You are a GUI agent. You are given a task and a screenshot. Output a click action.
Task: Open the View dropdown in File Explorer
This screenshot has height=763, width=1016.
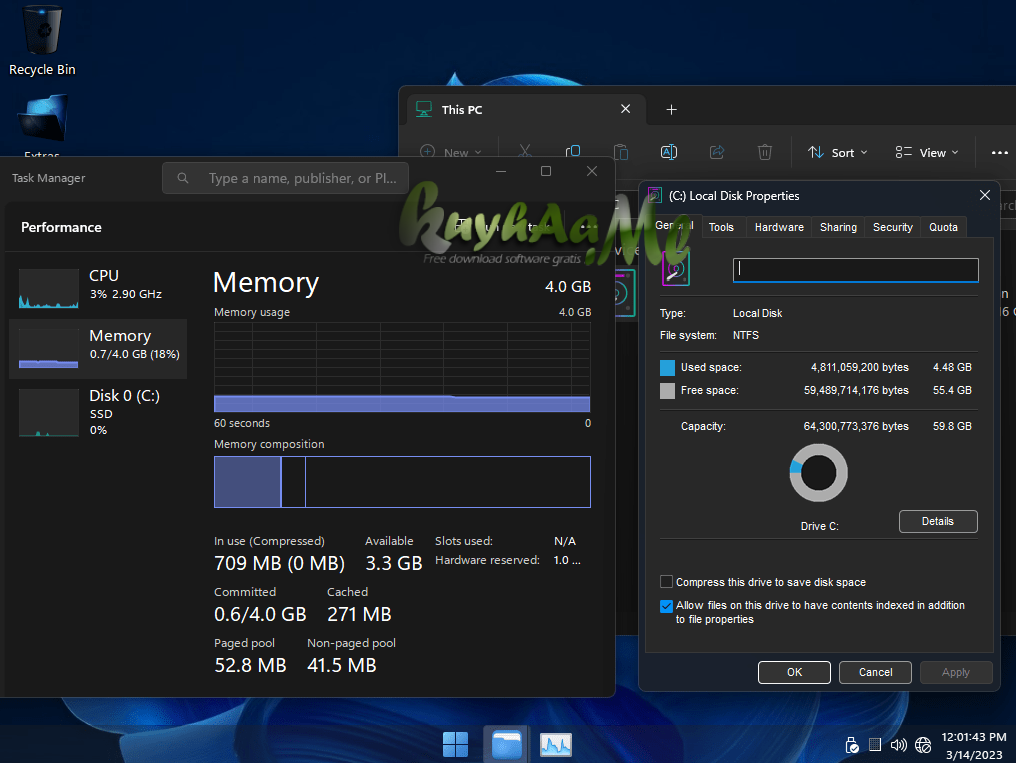(926, 153)
